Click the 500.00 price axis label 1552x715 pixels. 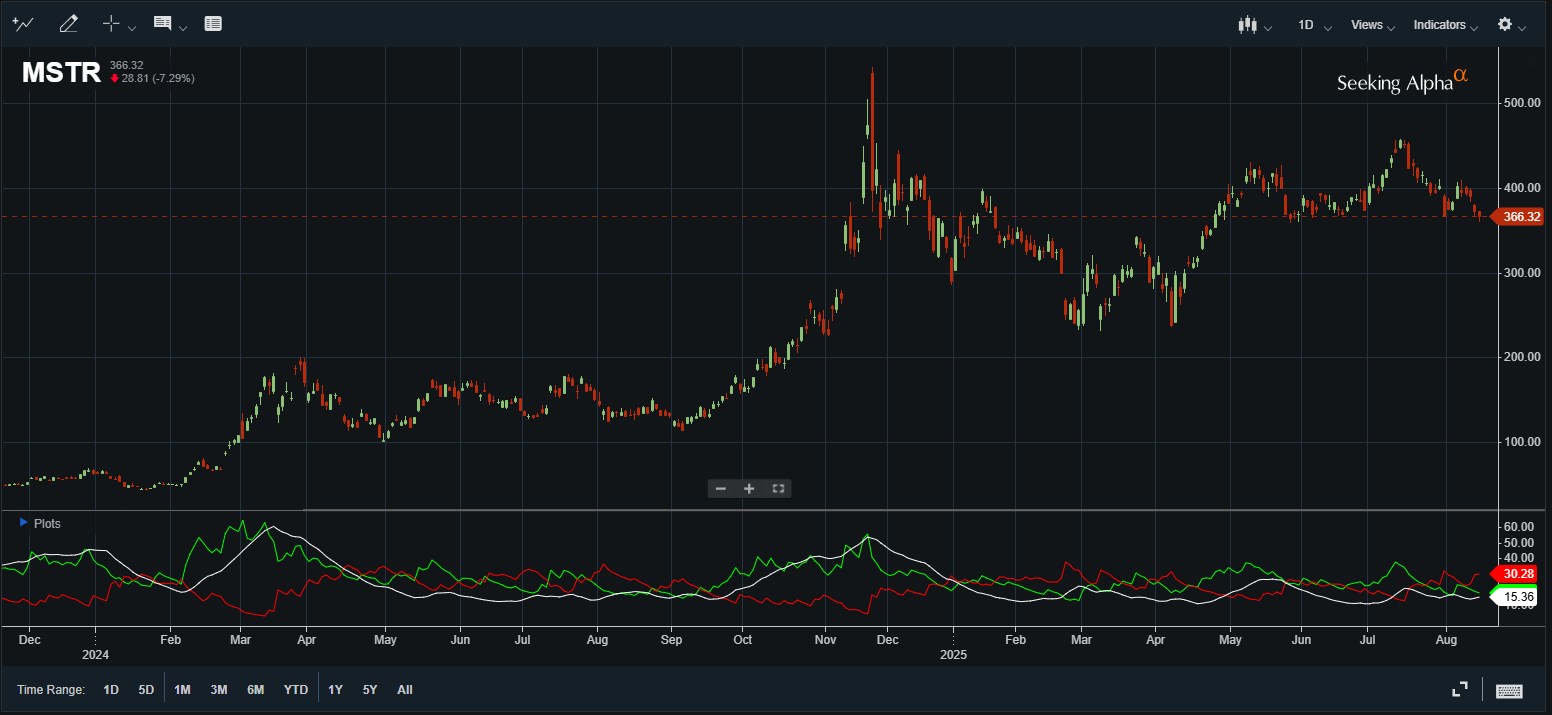pos(1522,103)
